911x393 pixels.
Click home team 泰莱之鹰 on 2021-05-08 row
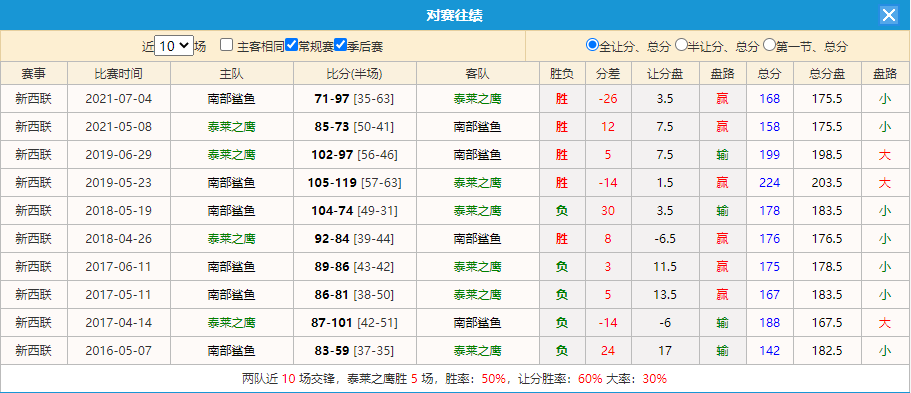pyautogui.click(x=231, y=127)
